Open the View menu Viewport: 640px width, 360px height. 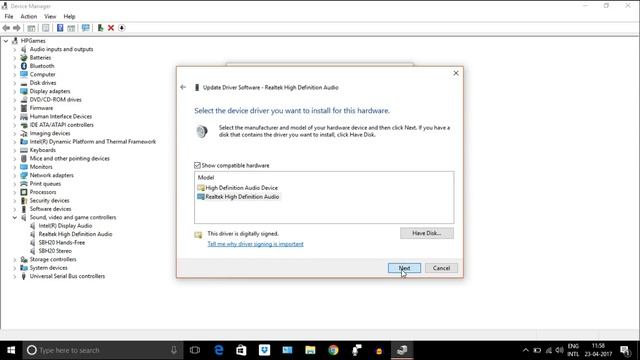coord(50,16)
